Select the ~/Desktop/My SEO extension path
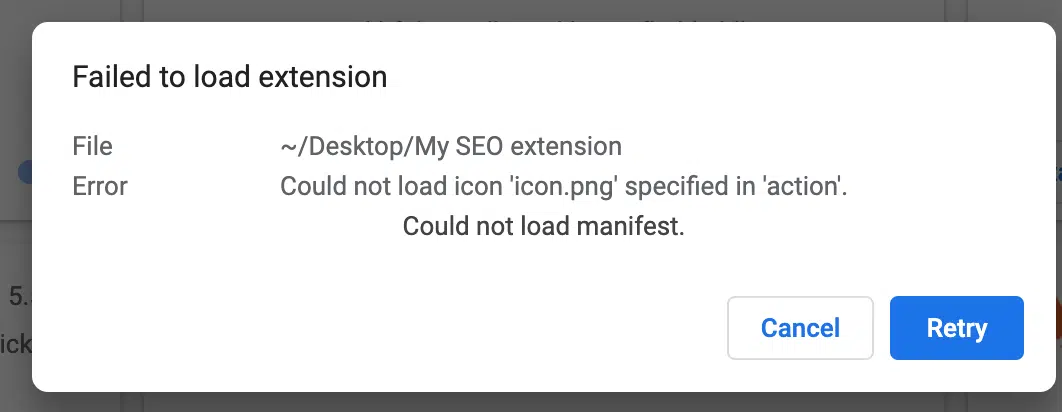Image resolution: width=1062 pixels, height=412 pixels. tap(450, 146)
